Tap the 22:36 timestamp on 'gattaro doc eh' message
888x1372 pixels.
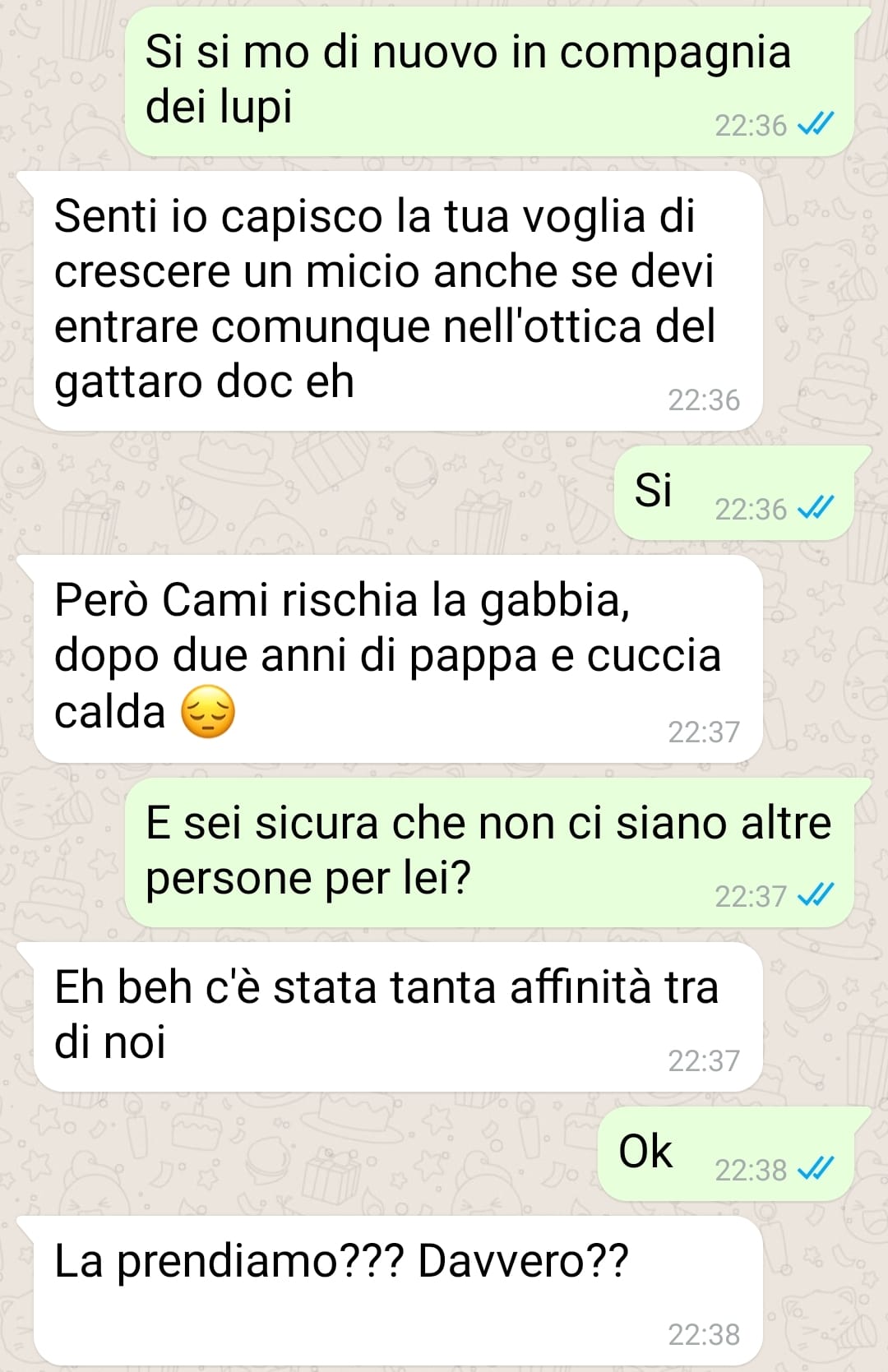coord(704,400)
